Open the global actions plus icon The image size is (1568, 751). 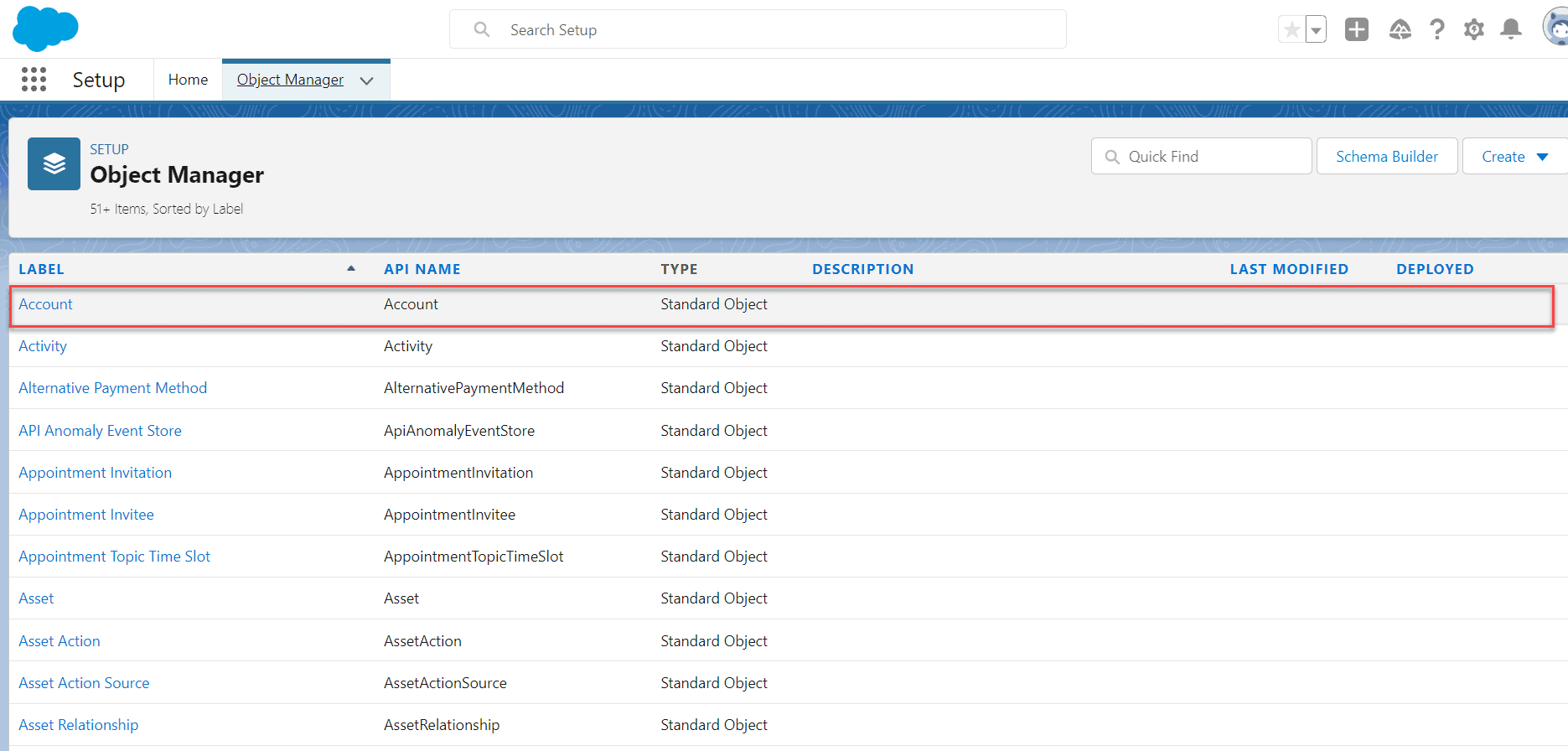tap(1357, 29)
